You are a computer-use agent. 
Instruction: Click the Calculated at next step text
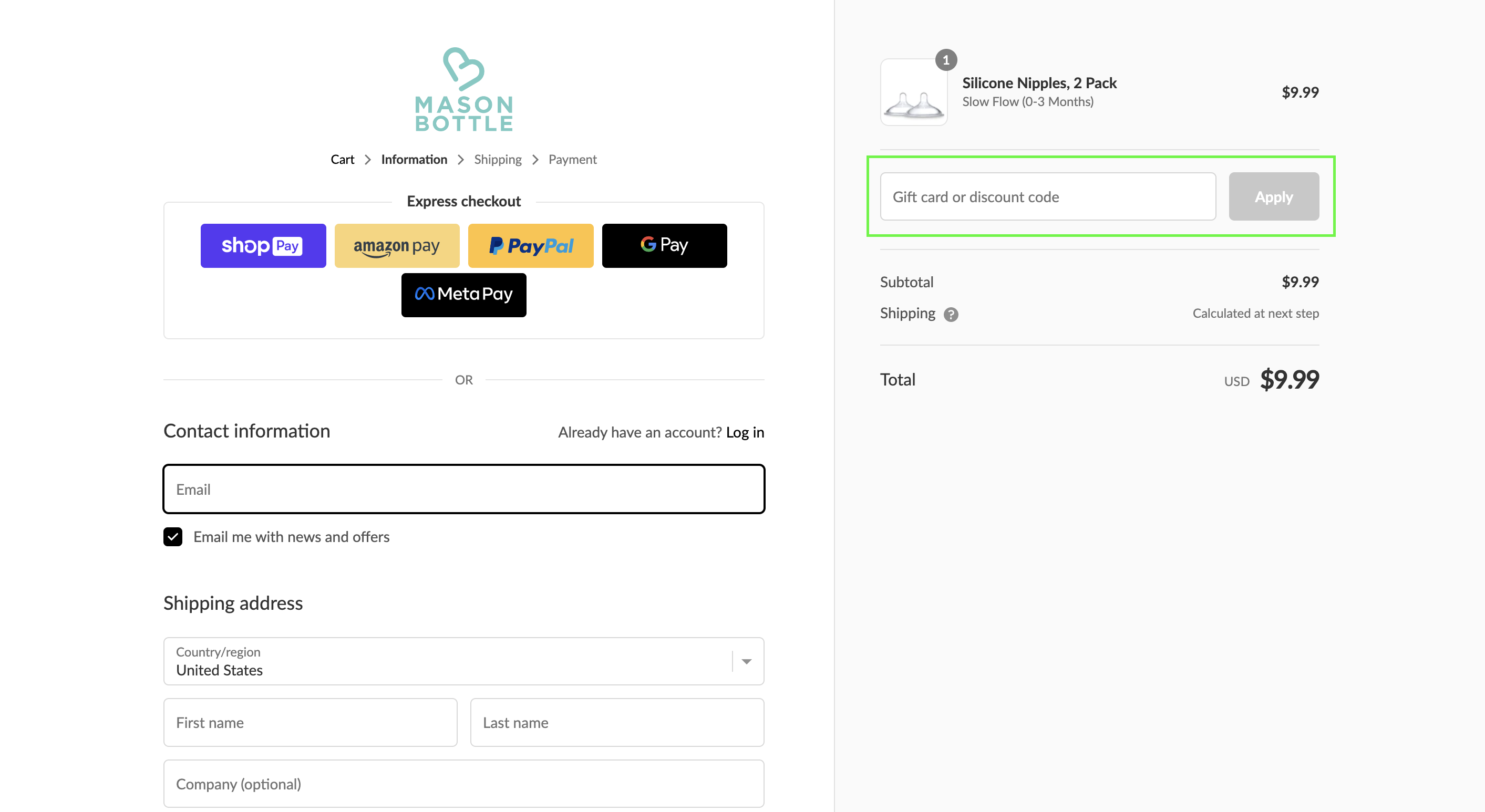pyautogui.click(x=1255, y=314)
